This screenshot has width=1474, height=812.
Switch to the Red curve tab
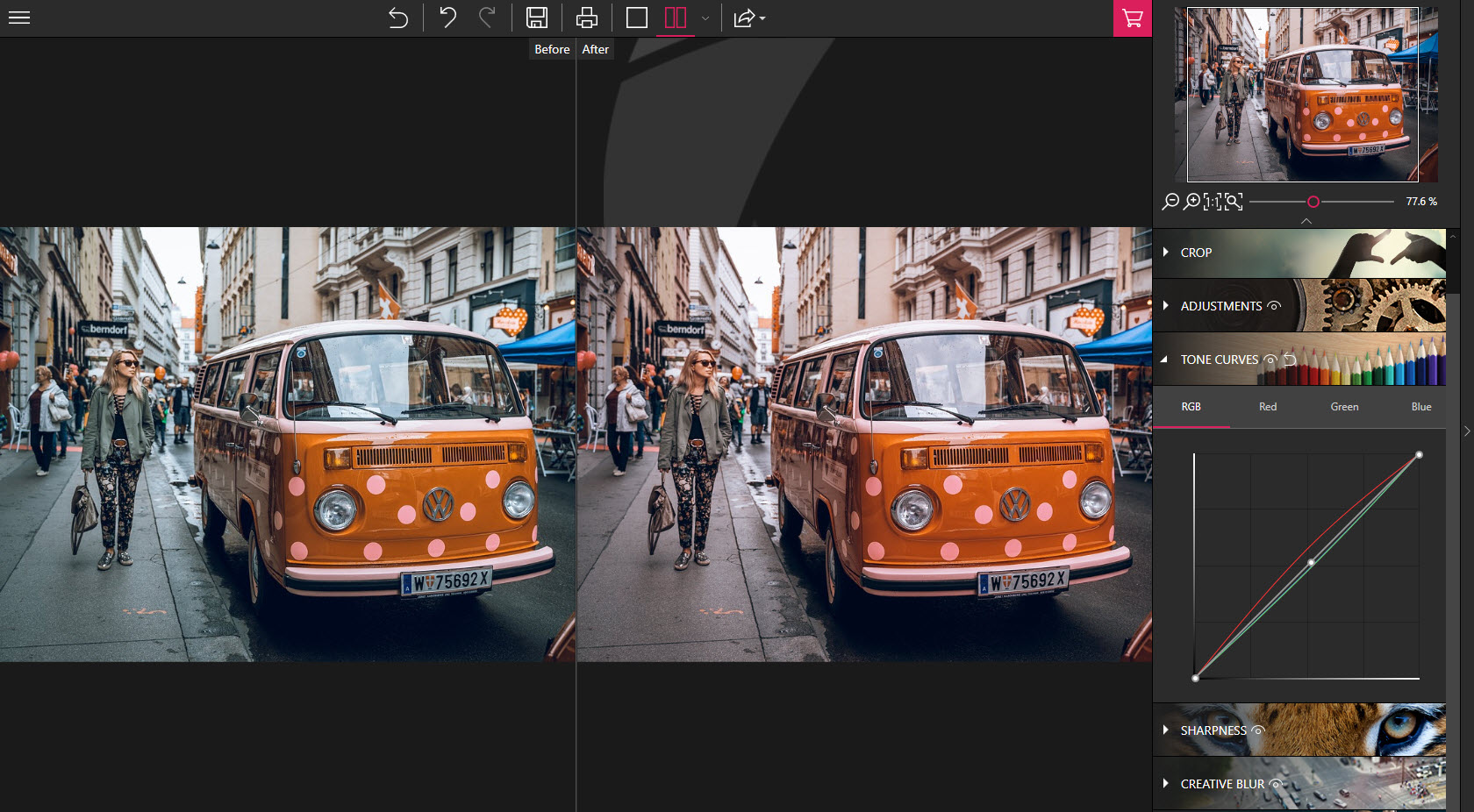(x=1267, y=407)
